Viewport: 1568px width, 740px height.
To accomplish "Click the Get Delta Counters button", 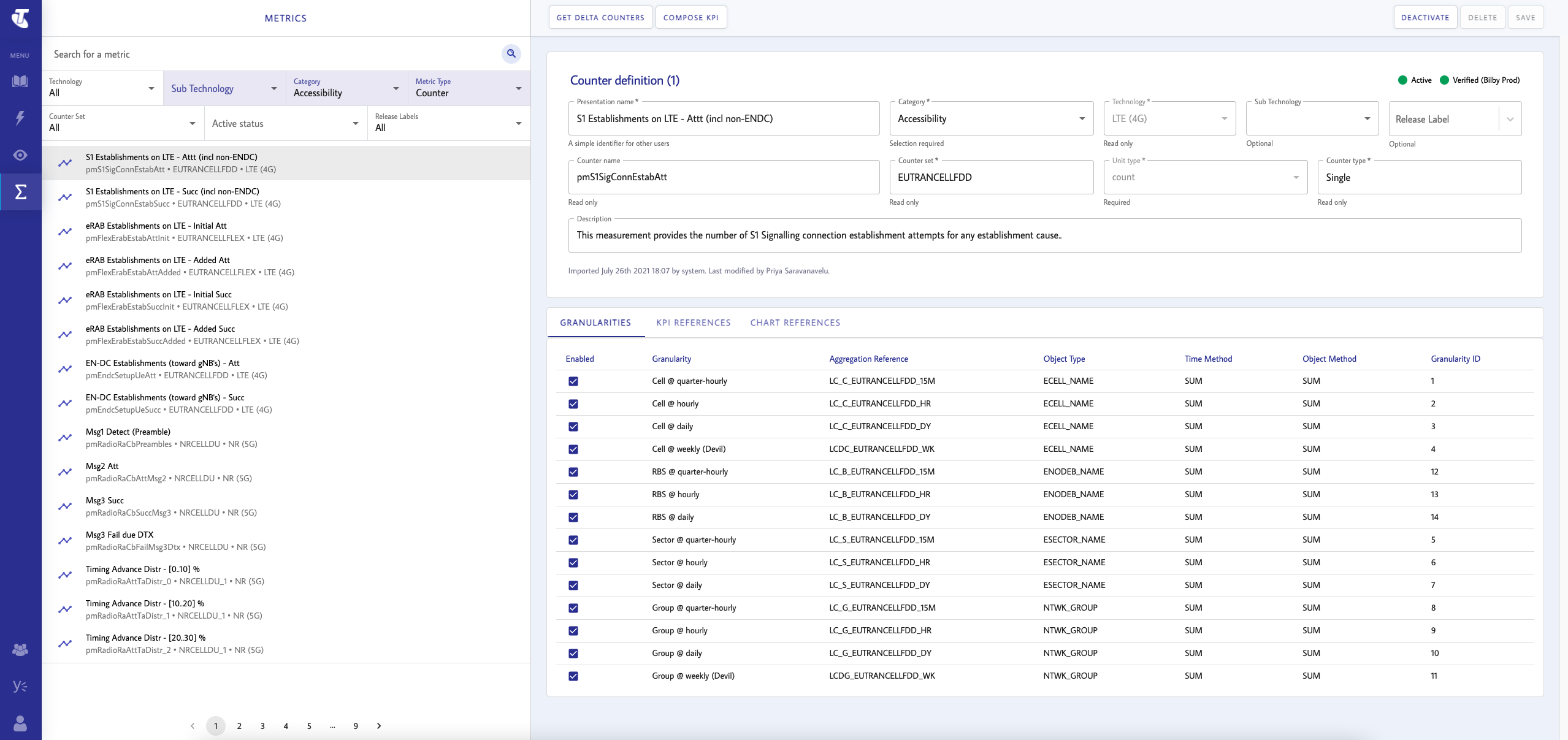I will (x=600, y=18).
